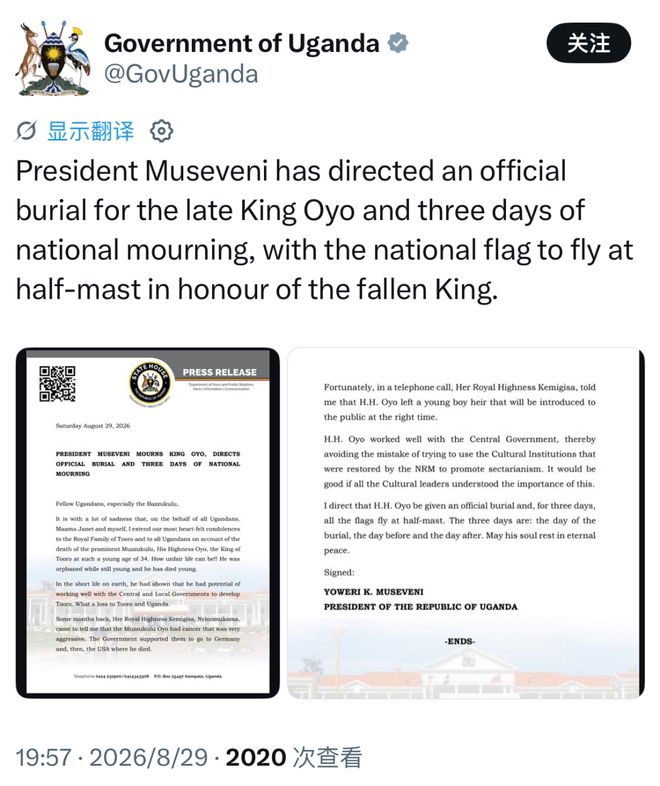Click the 19:57 post timestamp
Viewport: 660px width, 786px height.
43,757
